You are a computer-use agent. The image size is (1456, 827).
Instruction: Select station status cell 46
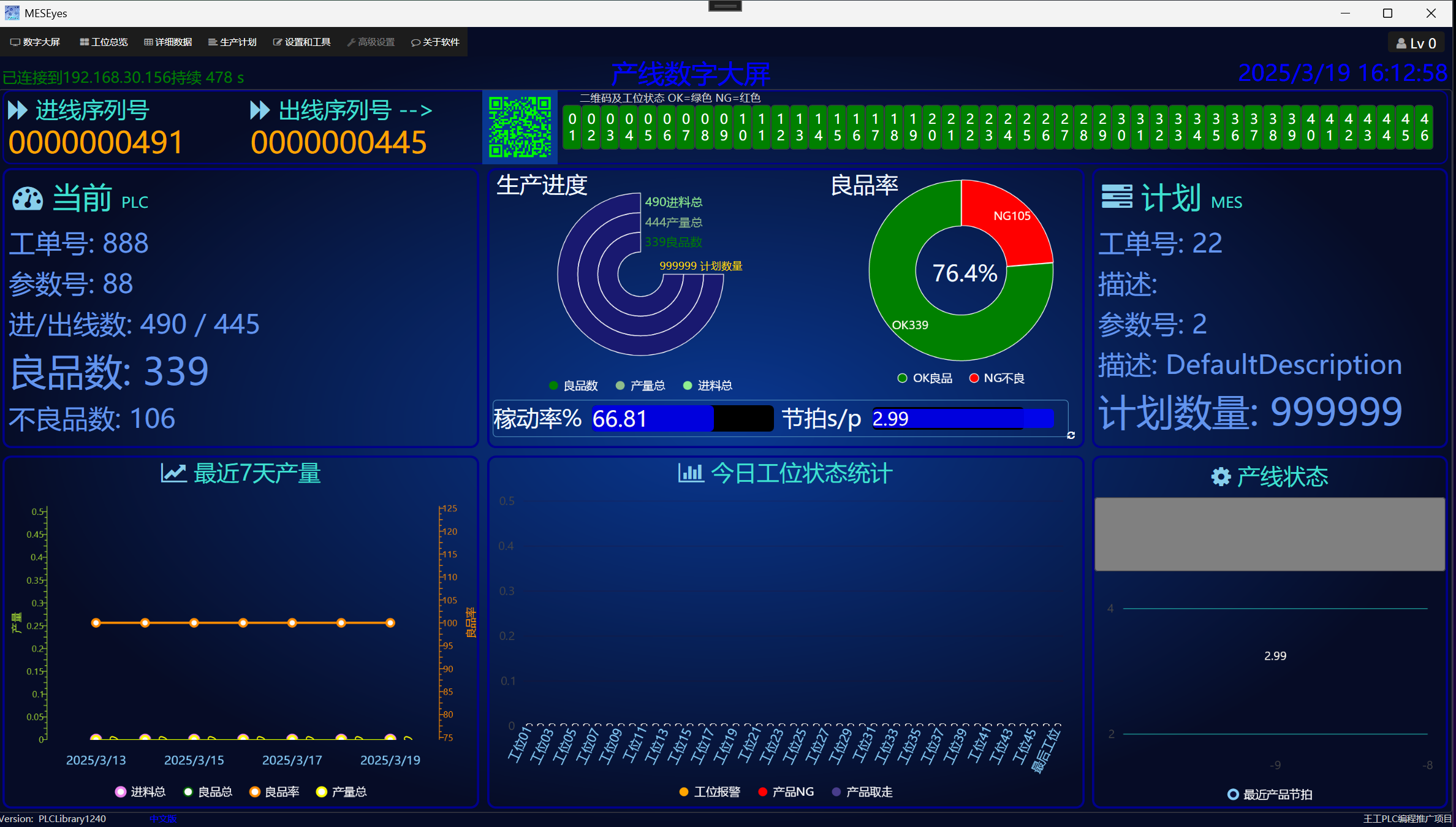point(1425,128)
